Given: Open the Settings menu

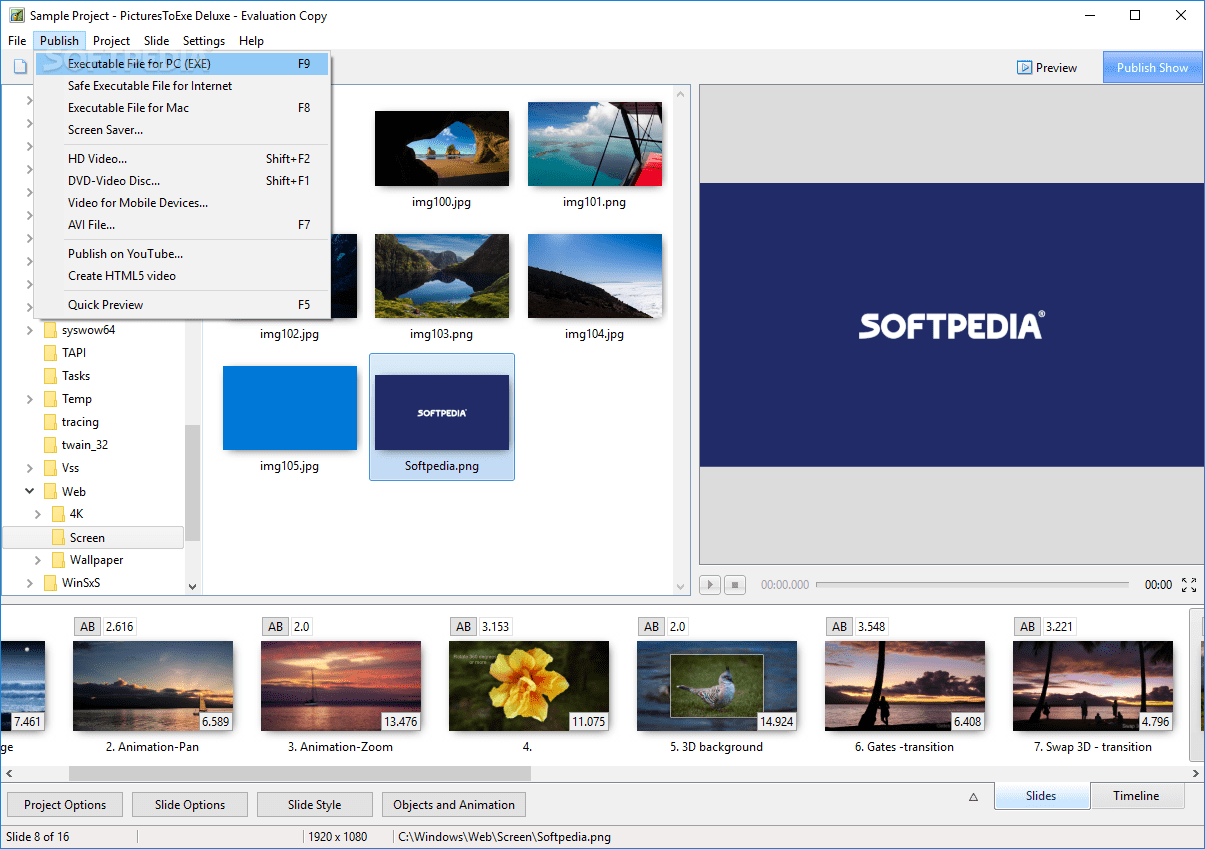Looking at the screenshot, I should coord(204,41).
